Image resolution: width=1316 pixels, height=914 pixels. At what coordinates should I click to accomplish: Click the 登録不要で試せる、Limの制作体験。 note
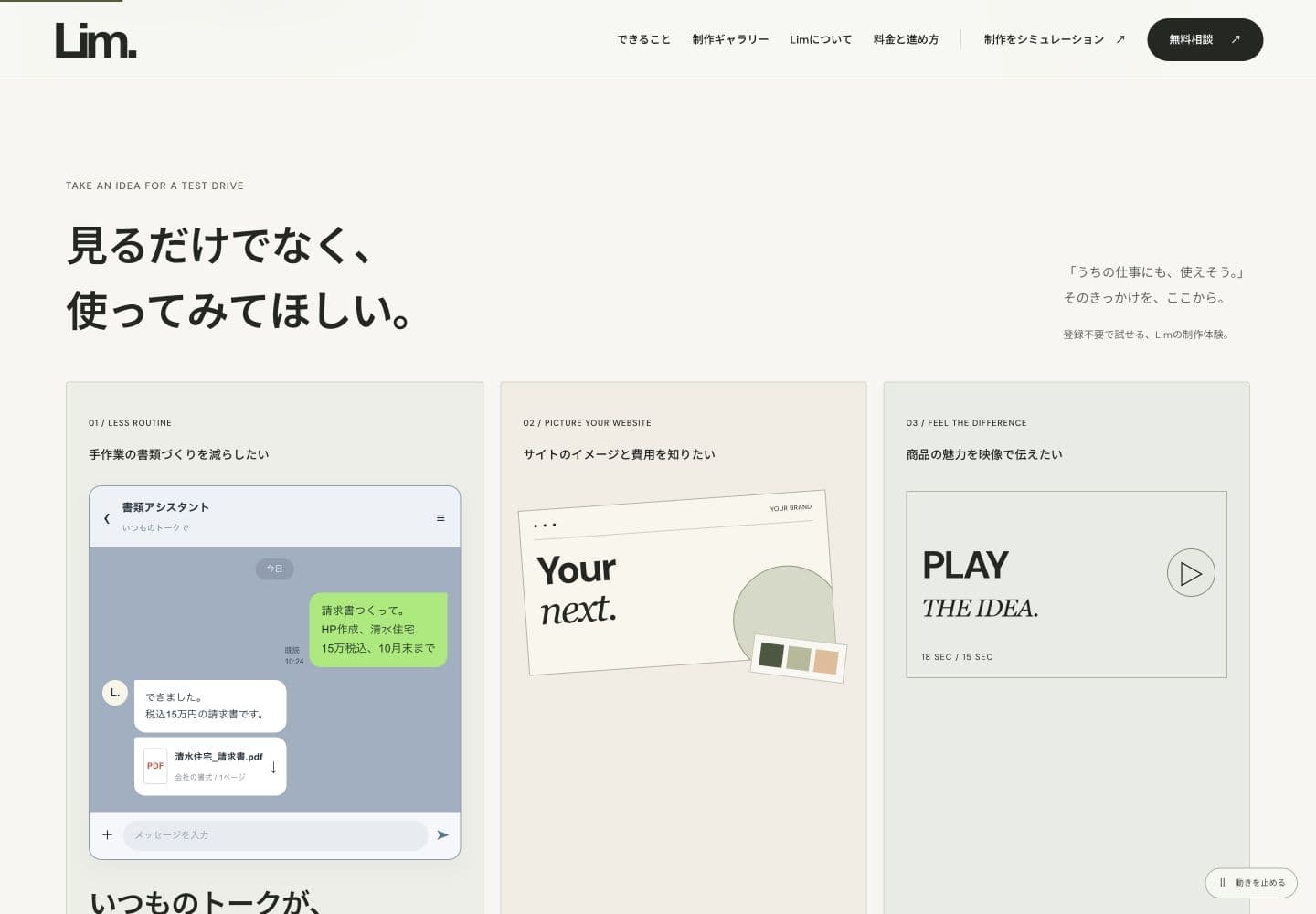point(1148,335)
